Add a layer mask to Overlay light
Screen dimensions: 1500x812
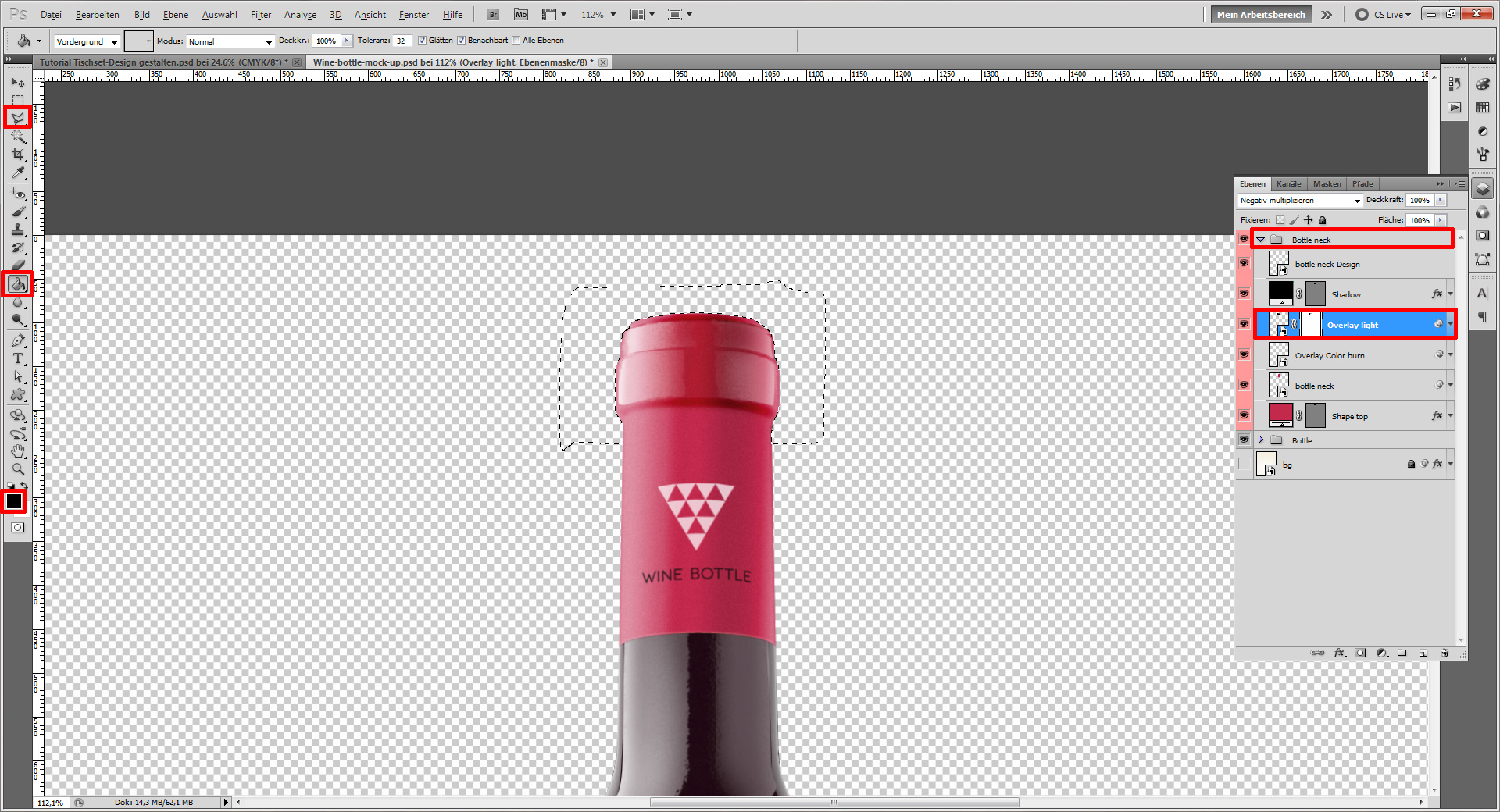1361,653
